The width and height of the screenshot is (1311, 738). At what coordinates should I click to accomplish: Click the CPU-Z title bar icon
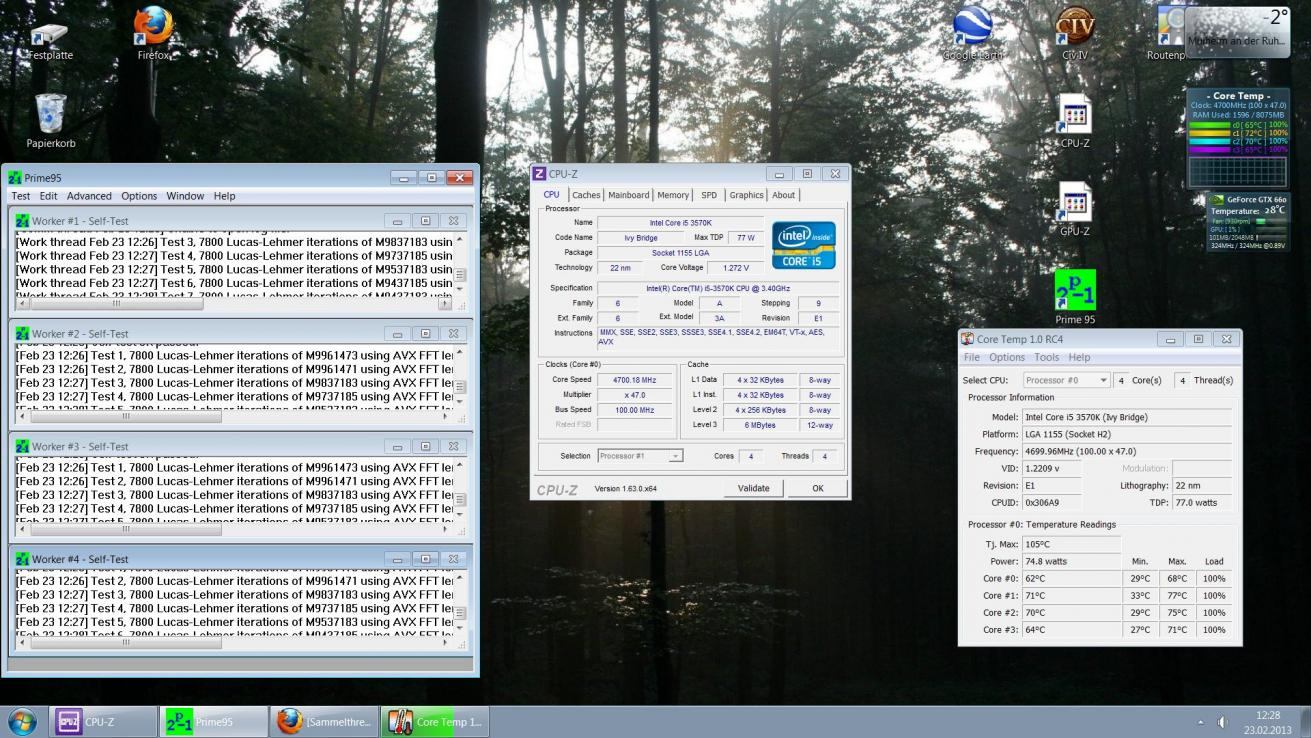pos(540,174)
